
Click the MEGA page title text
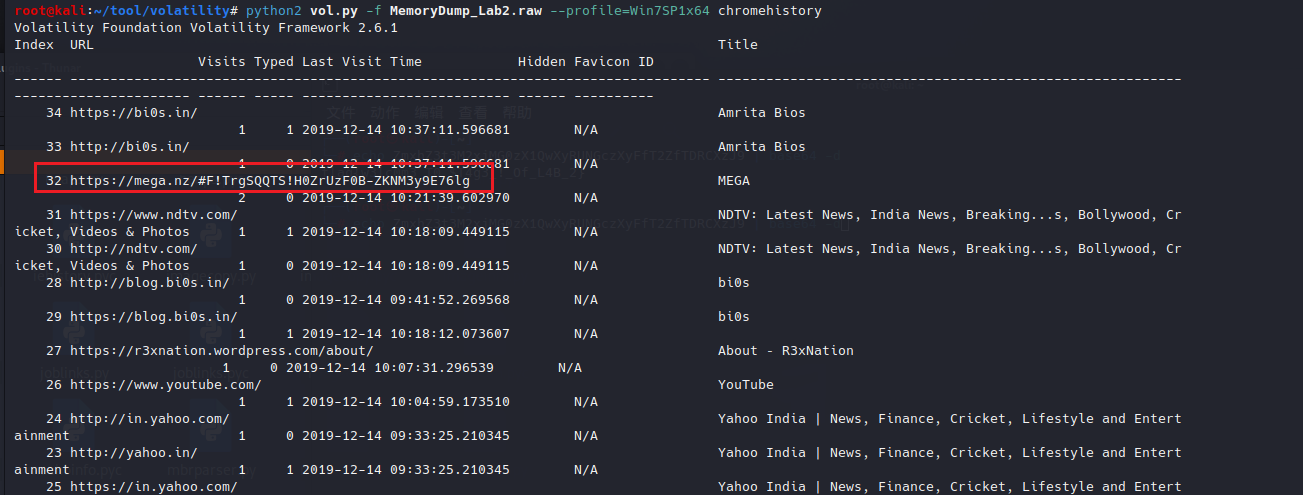[x=733, y=181]
